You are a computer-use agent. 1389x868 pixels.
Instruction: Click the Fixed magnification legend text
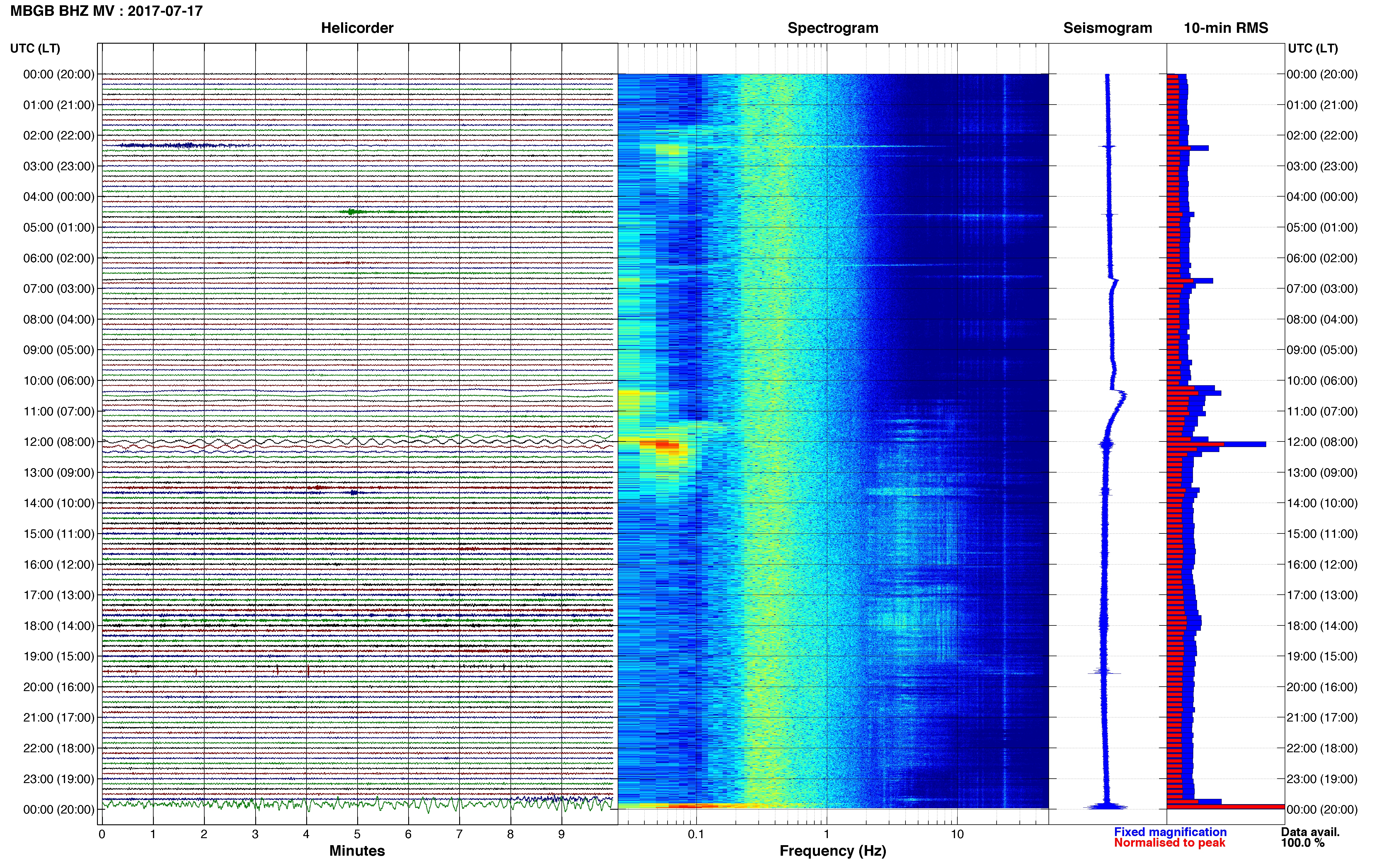tap(1170, 832)
